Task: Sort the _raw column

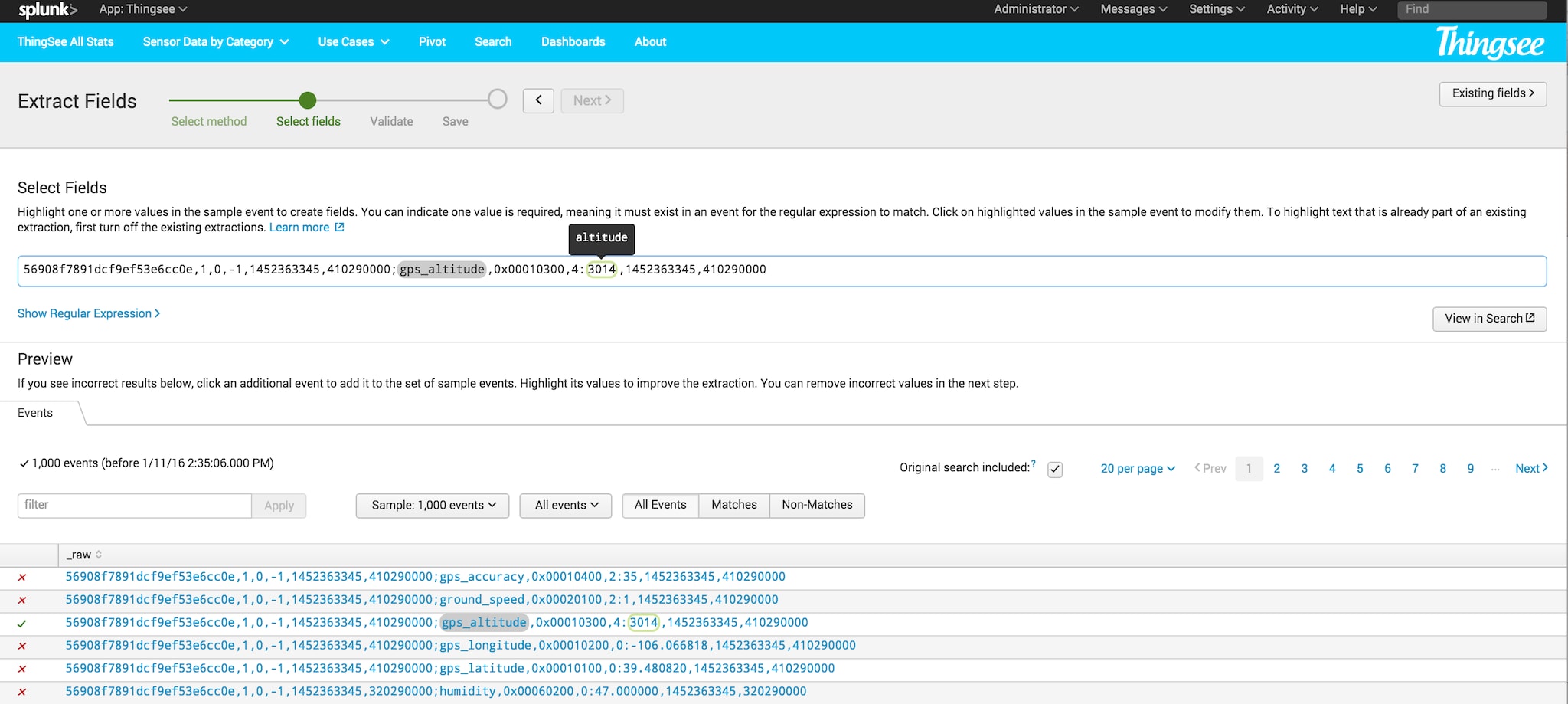Action: coord(83,555)
